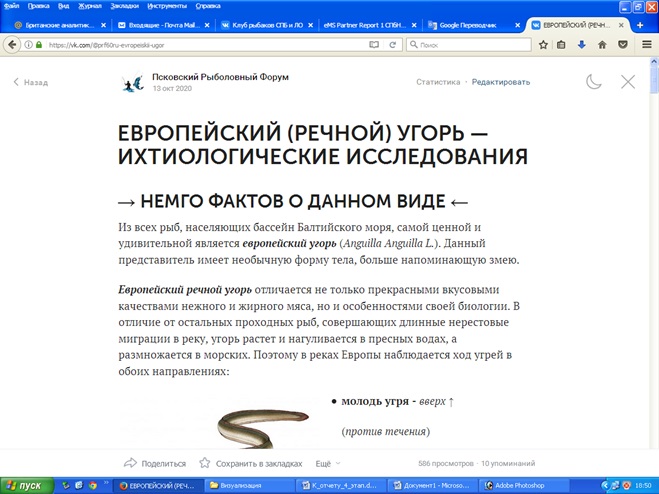Close the article with the X icon
This screenshot has height=494, width=659.
628,82
